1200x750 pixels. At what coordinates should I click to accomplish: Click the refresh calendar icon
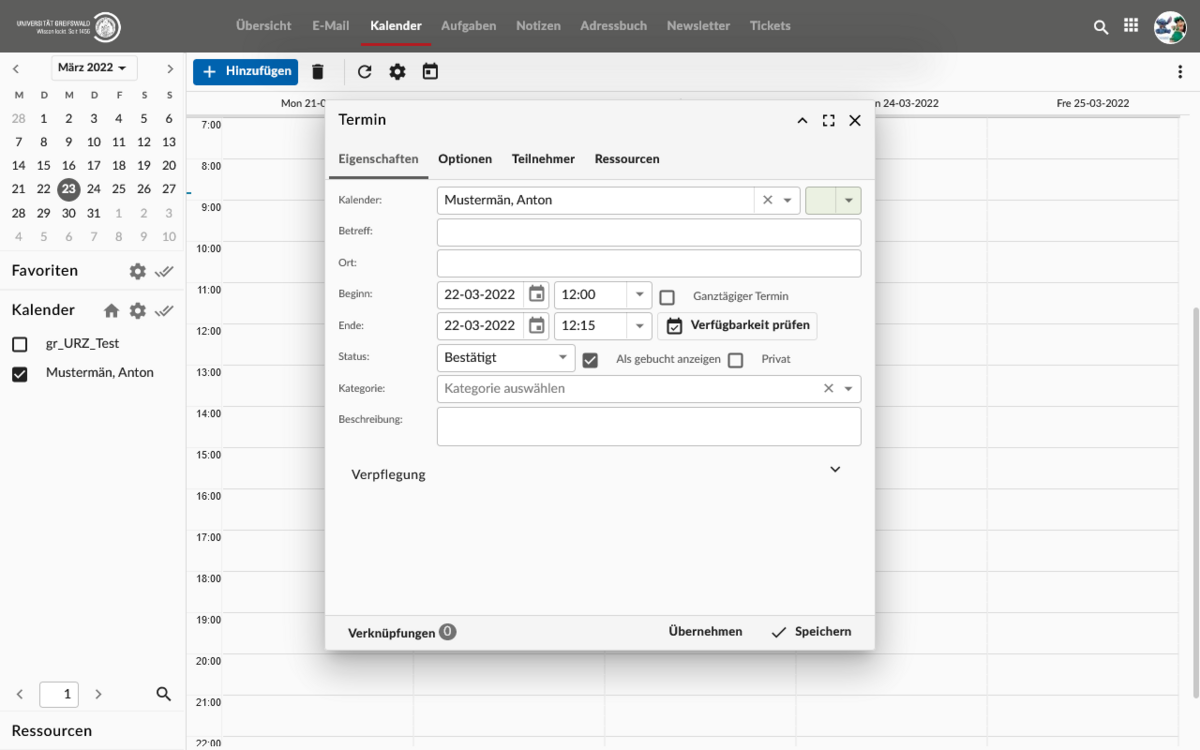click(364, 72)
